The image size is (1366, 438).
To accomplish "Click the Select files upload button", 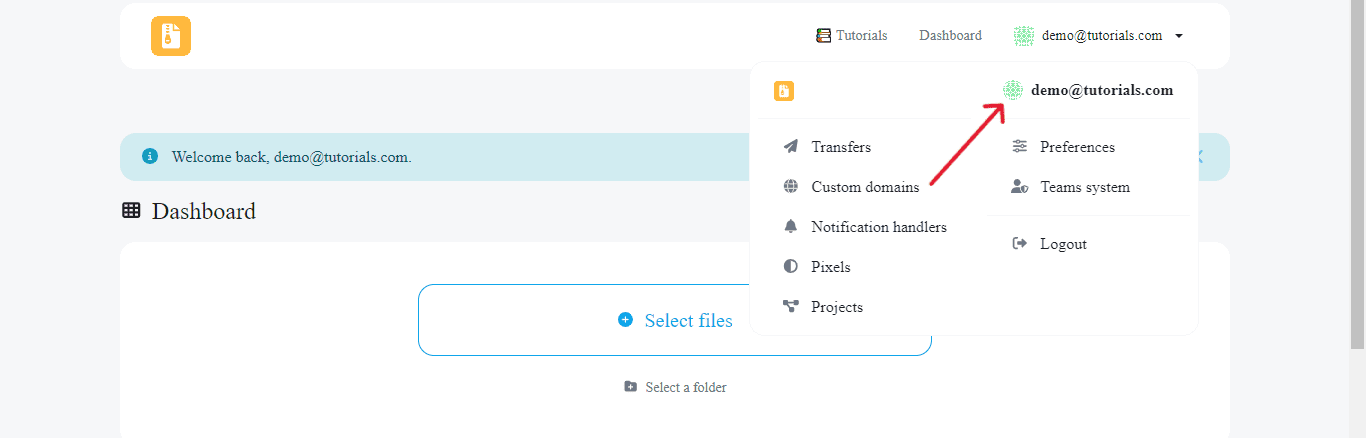I will pyautogui.click(x=675, y=320).
